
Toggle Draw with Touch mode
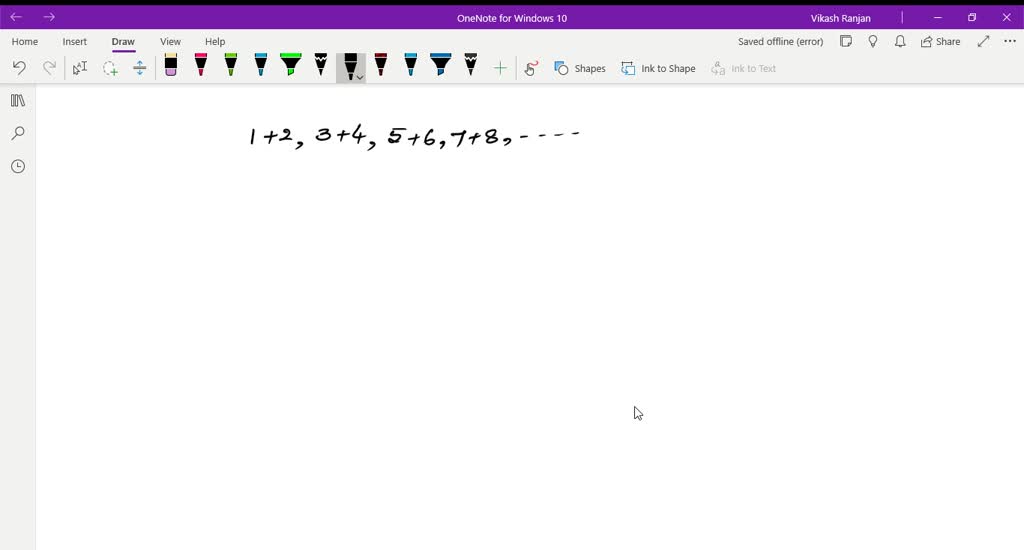click(x=531, y=68)
